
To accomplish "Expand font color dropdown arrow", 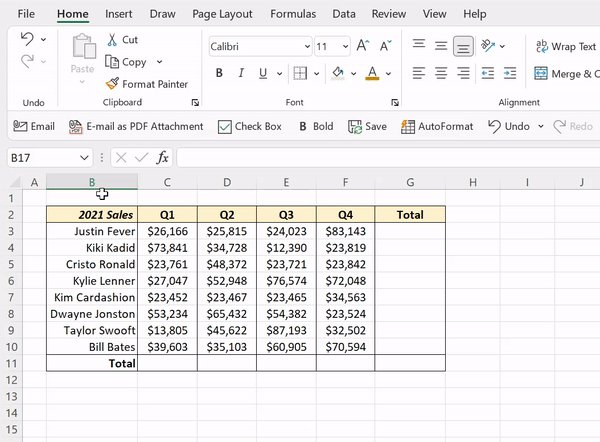I will 388,73.
